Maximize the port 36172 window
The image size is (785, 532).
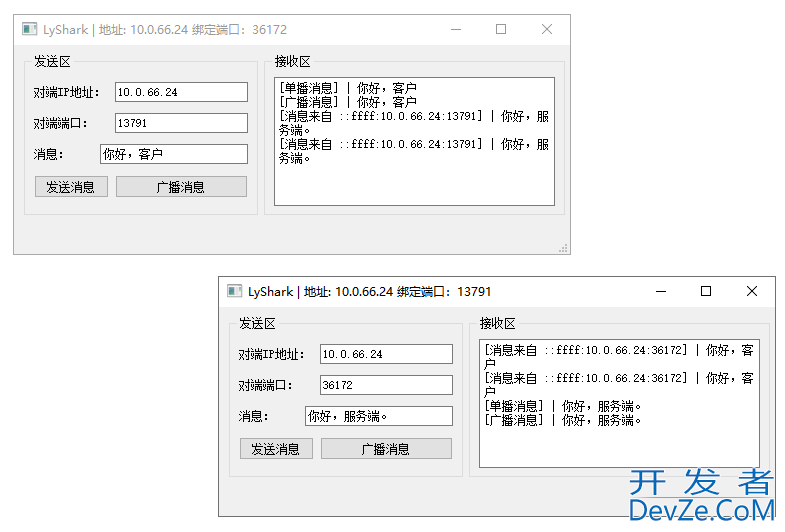tap(501, 30)
